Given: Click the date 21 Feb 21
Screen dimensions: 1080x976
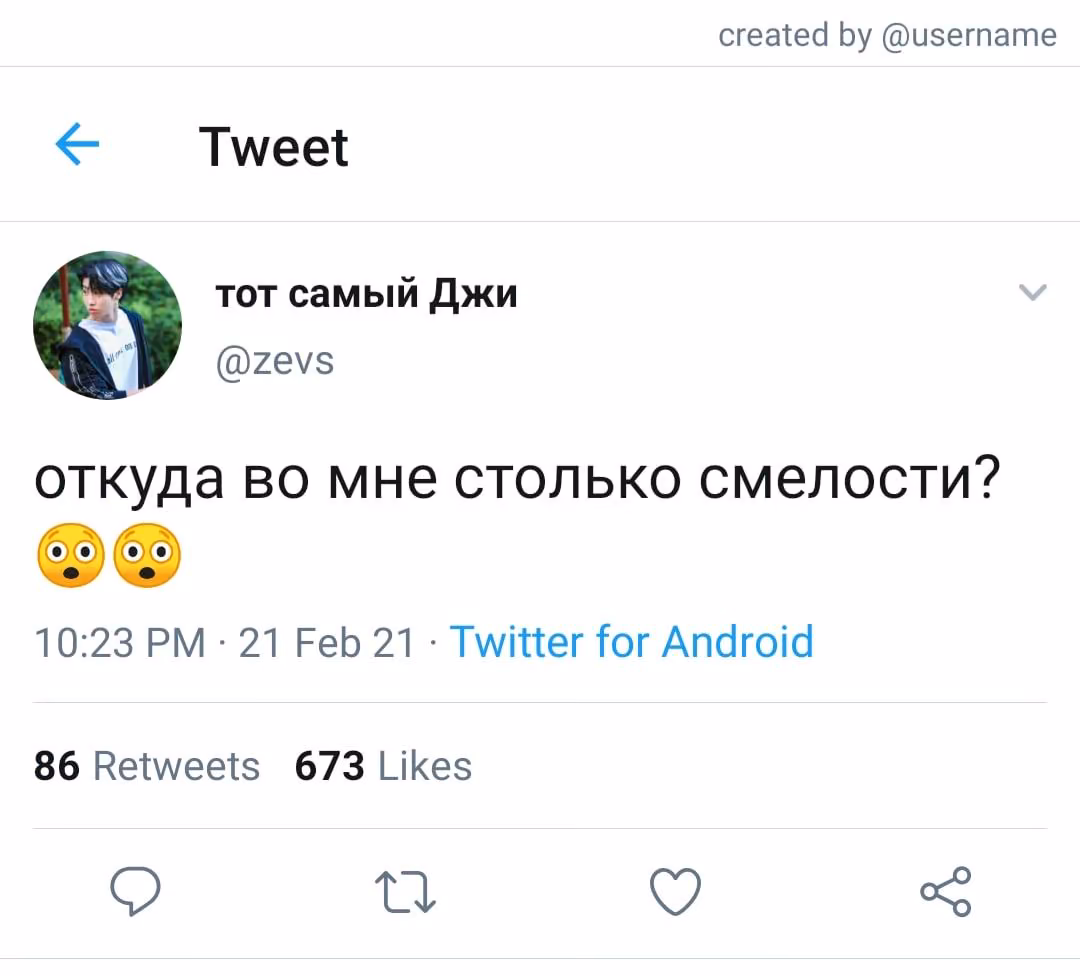Looking at the screenshot, I should click(x=326, y=643).
